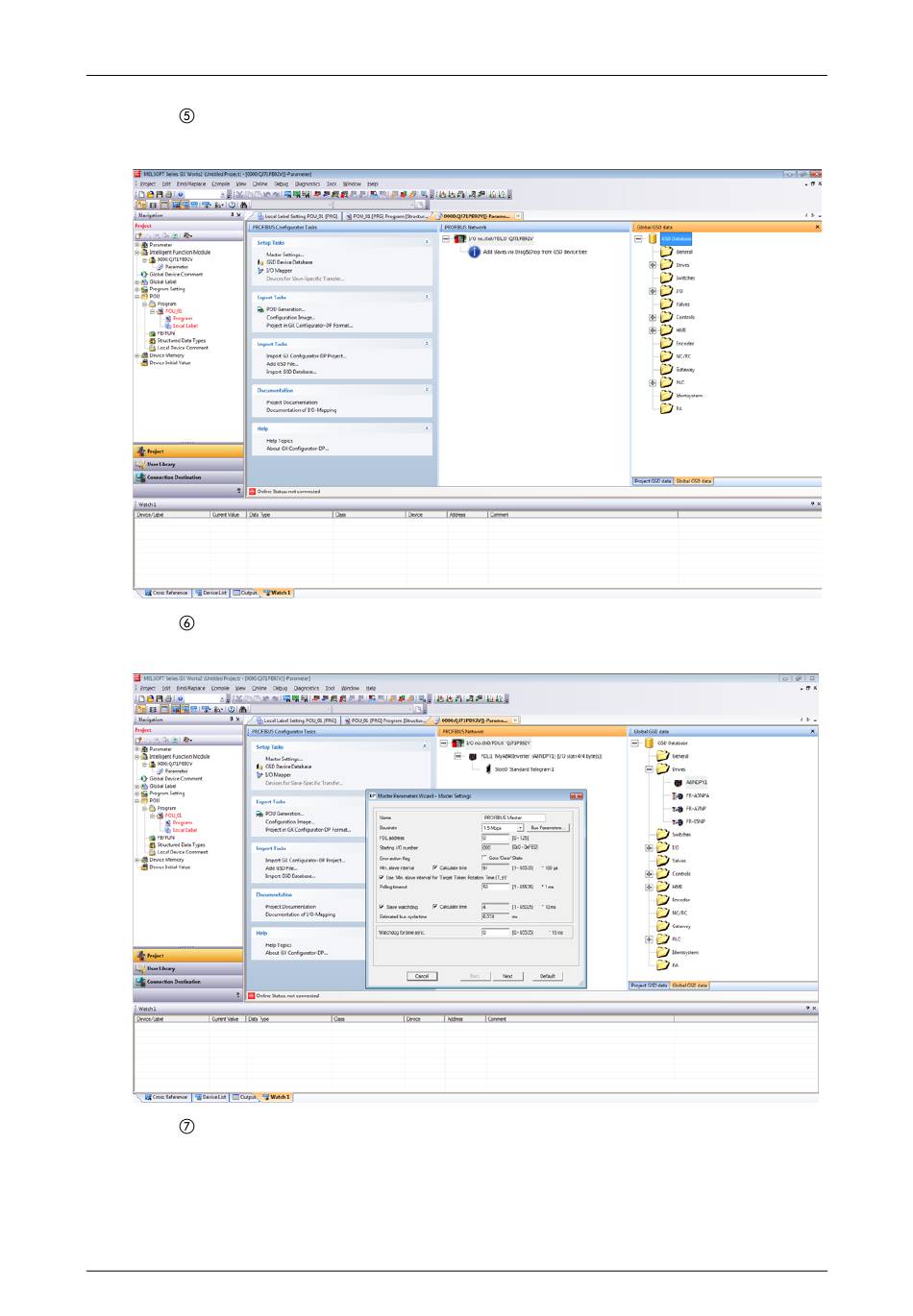Expand PLC node in upper GSD tree
This screenshot has height=1316, width=913.
[x=653, y=382]
